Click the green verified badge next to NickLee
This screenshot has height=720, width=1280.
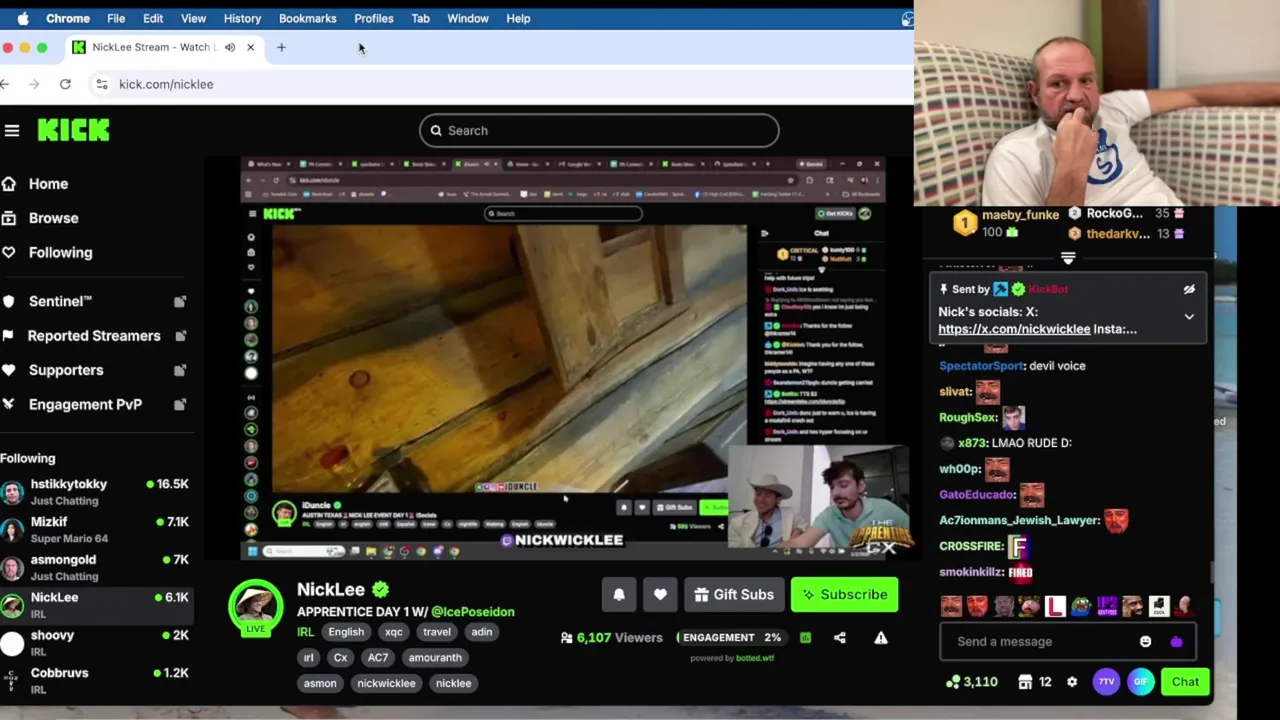tap(380, 590)
